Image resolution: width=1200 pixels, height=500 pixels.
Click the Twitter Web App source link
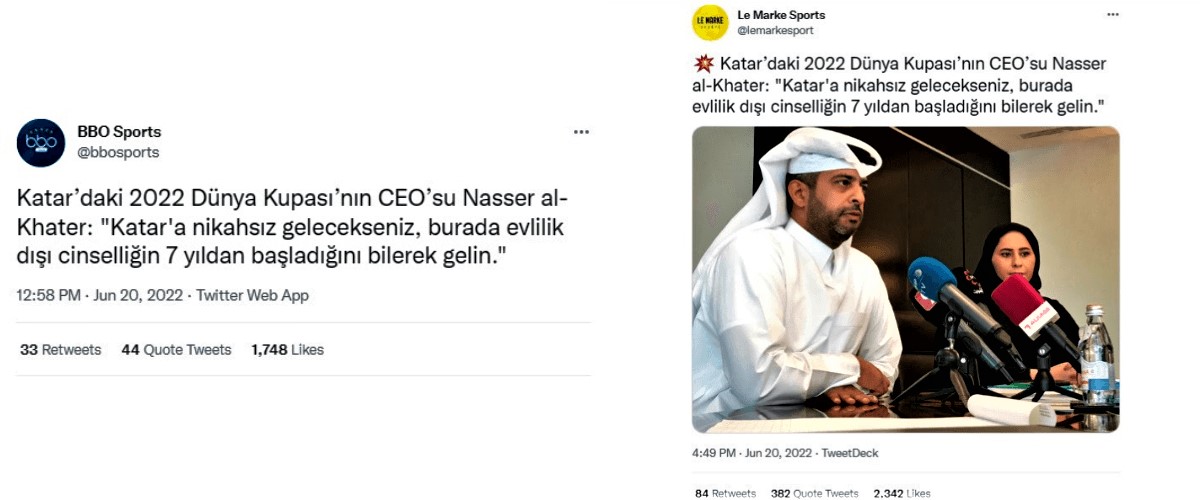253,295
